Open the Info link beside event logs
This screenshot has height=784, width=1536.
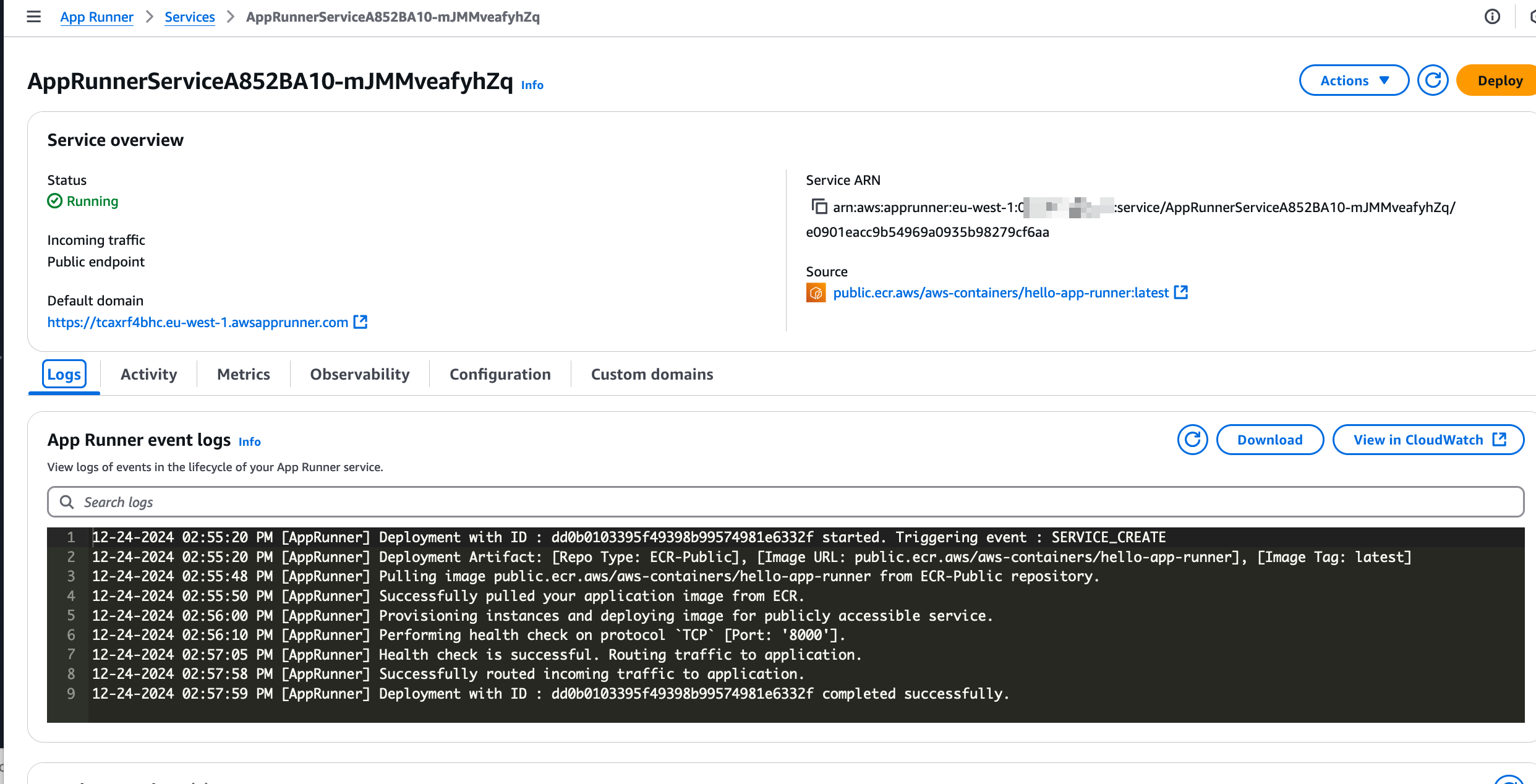[249, 441]
